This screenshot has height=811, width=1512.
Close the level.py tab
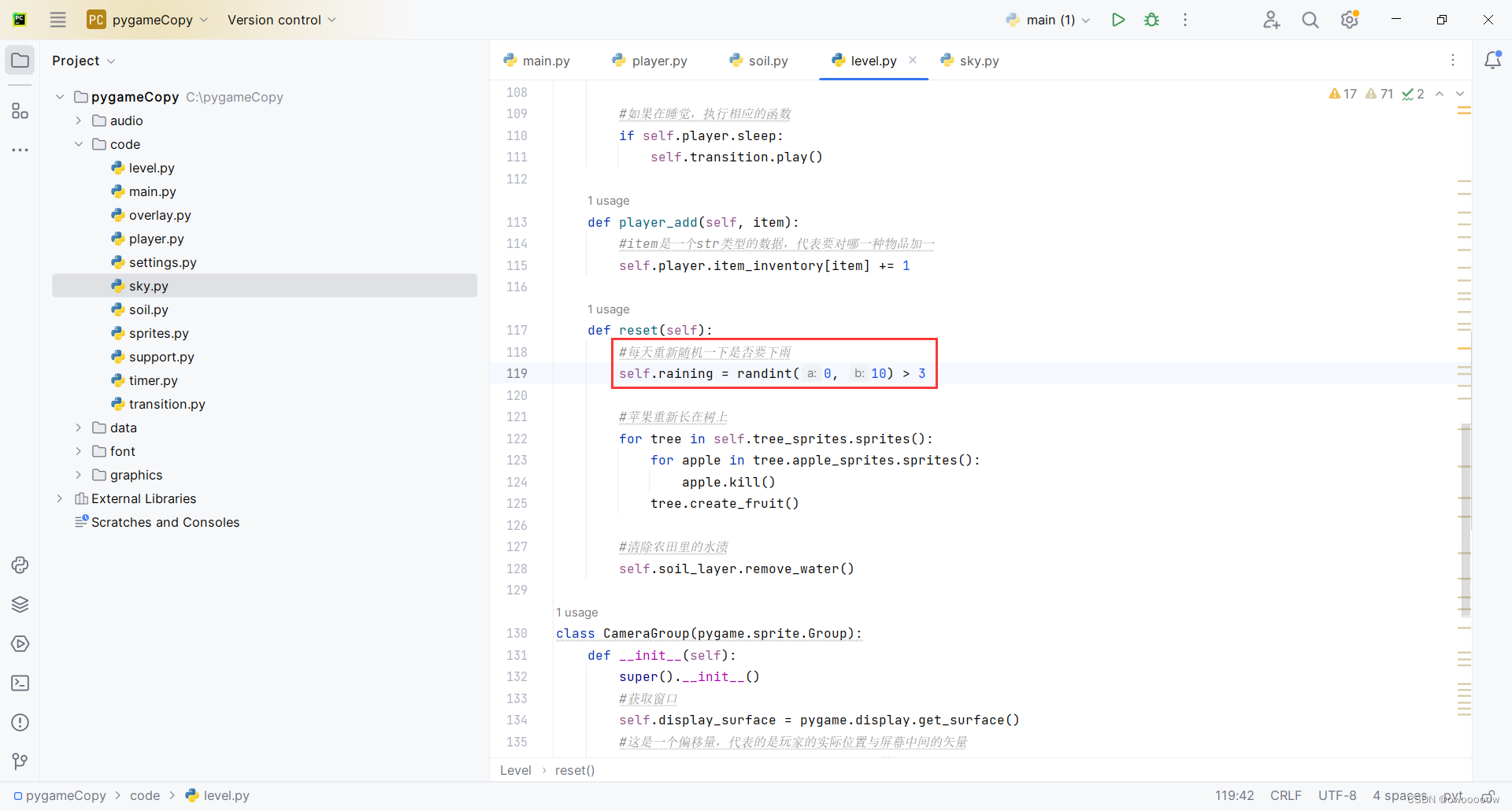click(913, 60)
